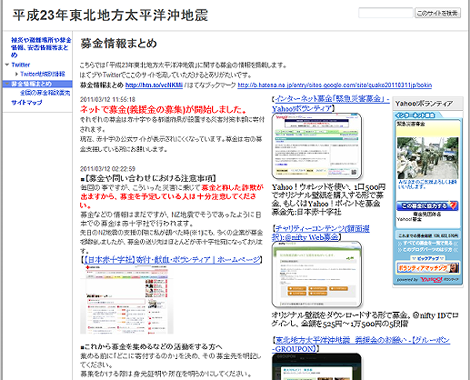This screenshot has width=470, height=380.
Task: Click the red headline ネットで募金(義援金の募集)が開始しました
Action: pyautogui.click(x=163, y=109)
